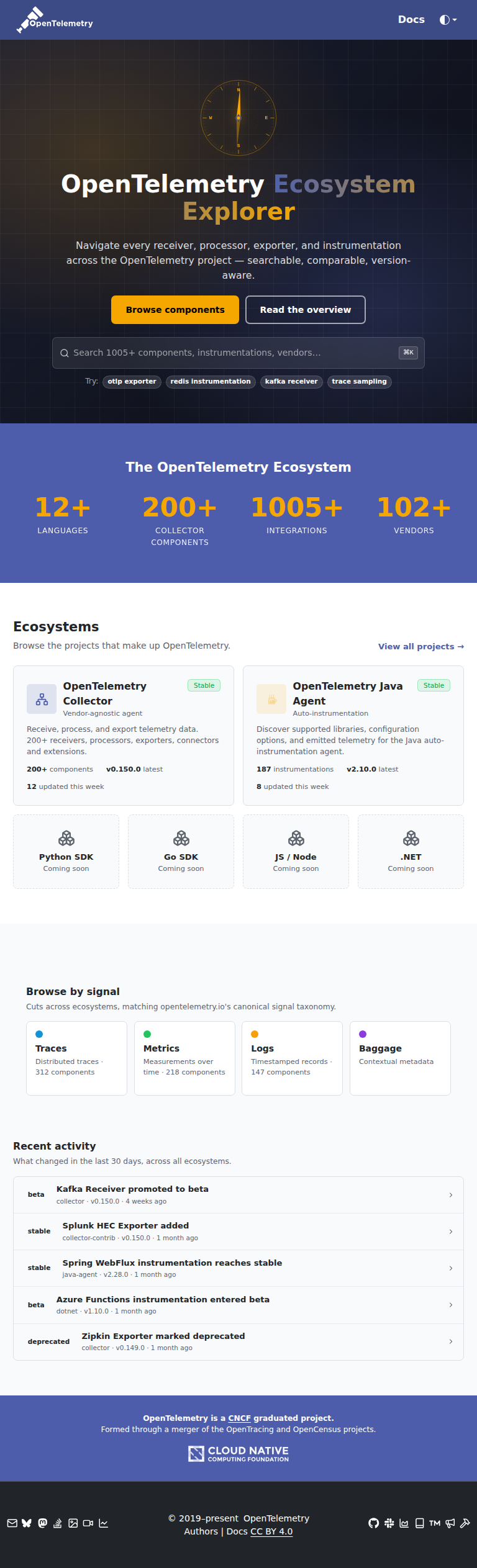
Task: Click the Python SDK boxes icon
Action: 66,839
